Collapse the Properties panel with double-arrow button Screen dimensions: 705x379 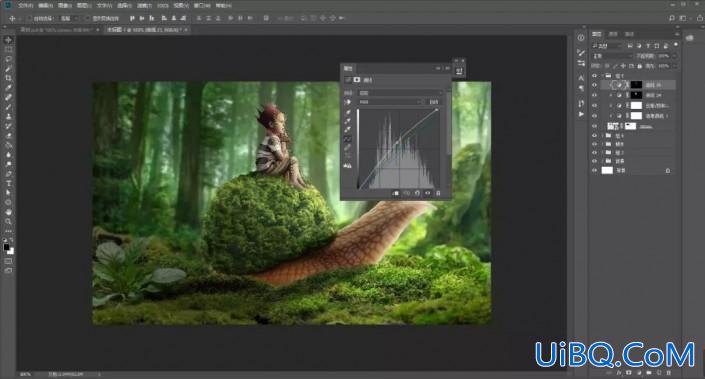click(x=438, y=68)
